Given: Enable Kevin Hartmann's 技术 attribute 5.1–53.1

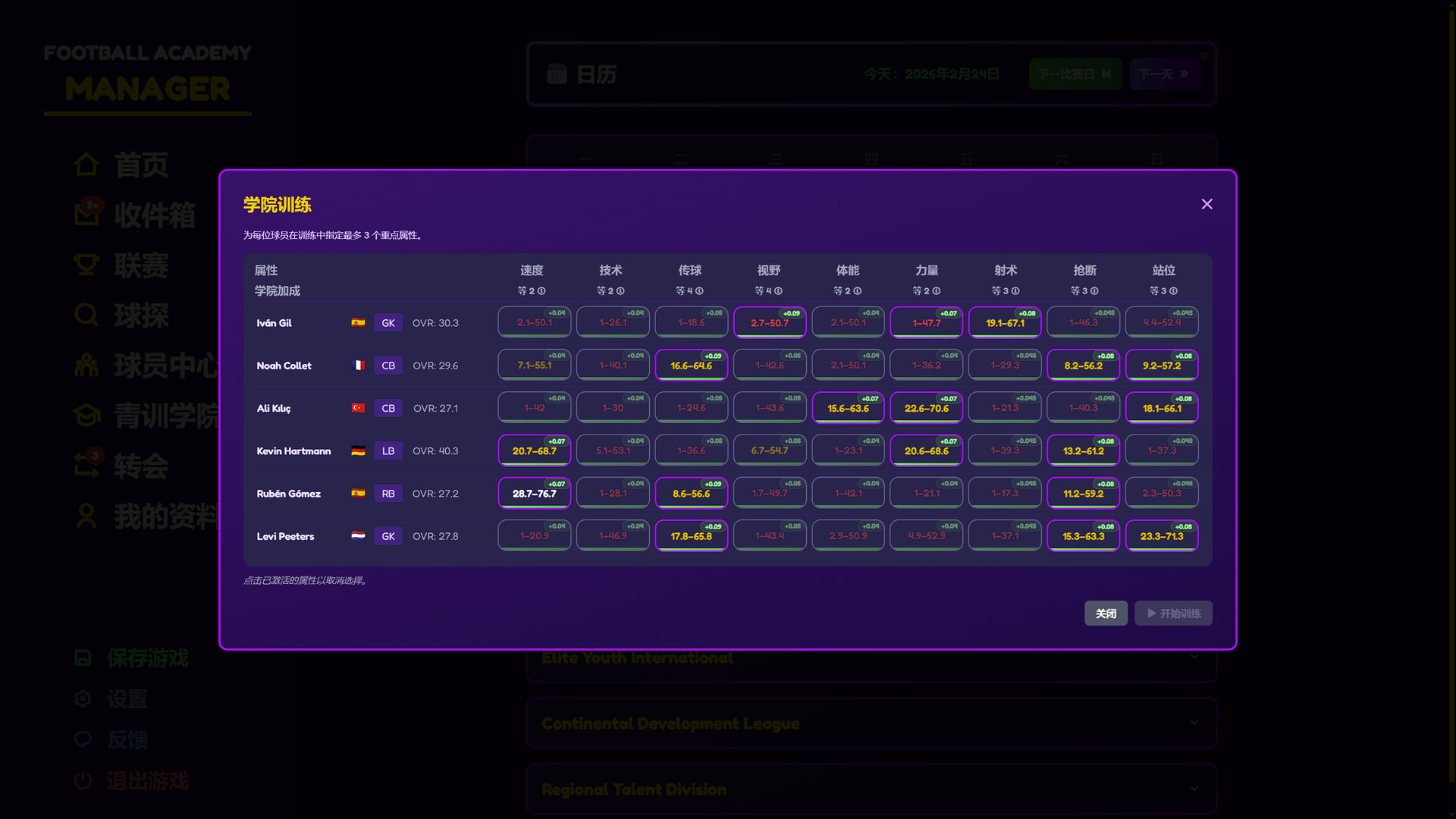Looking at the screenshot, I should (612, 450).
